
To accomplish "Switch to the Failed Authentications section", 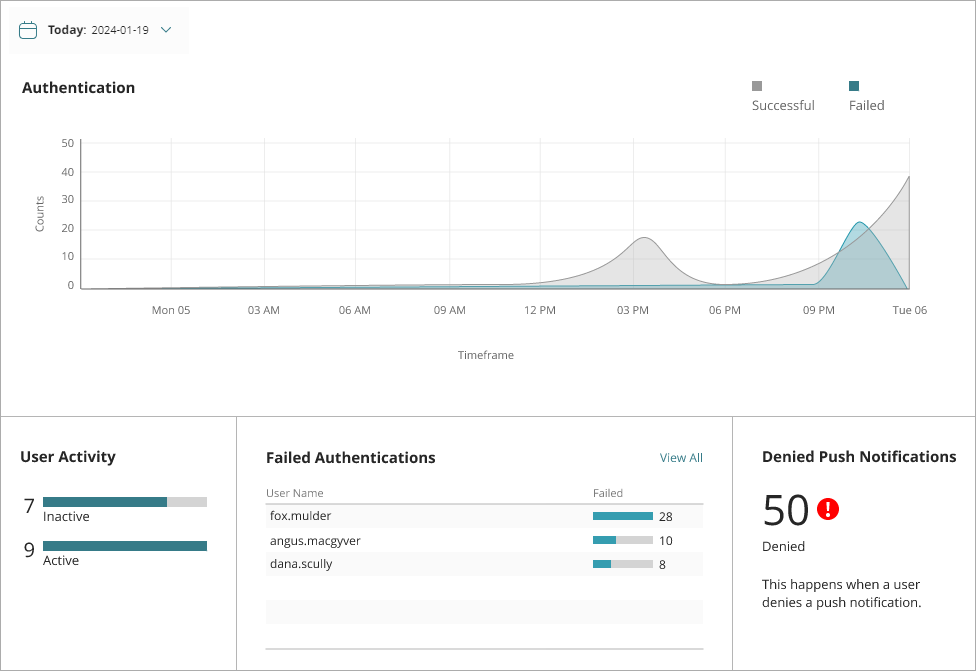I will click(x=350, y=457).
